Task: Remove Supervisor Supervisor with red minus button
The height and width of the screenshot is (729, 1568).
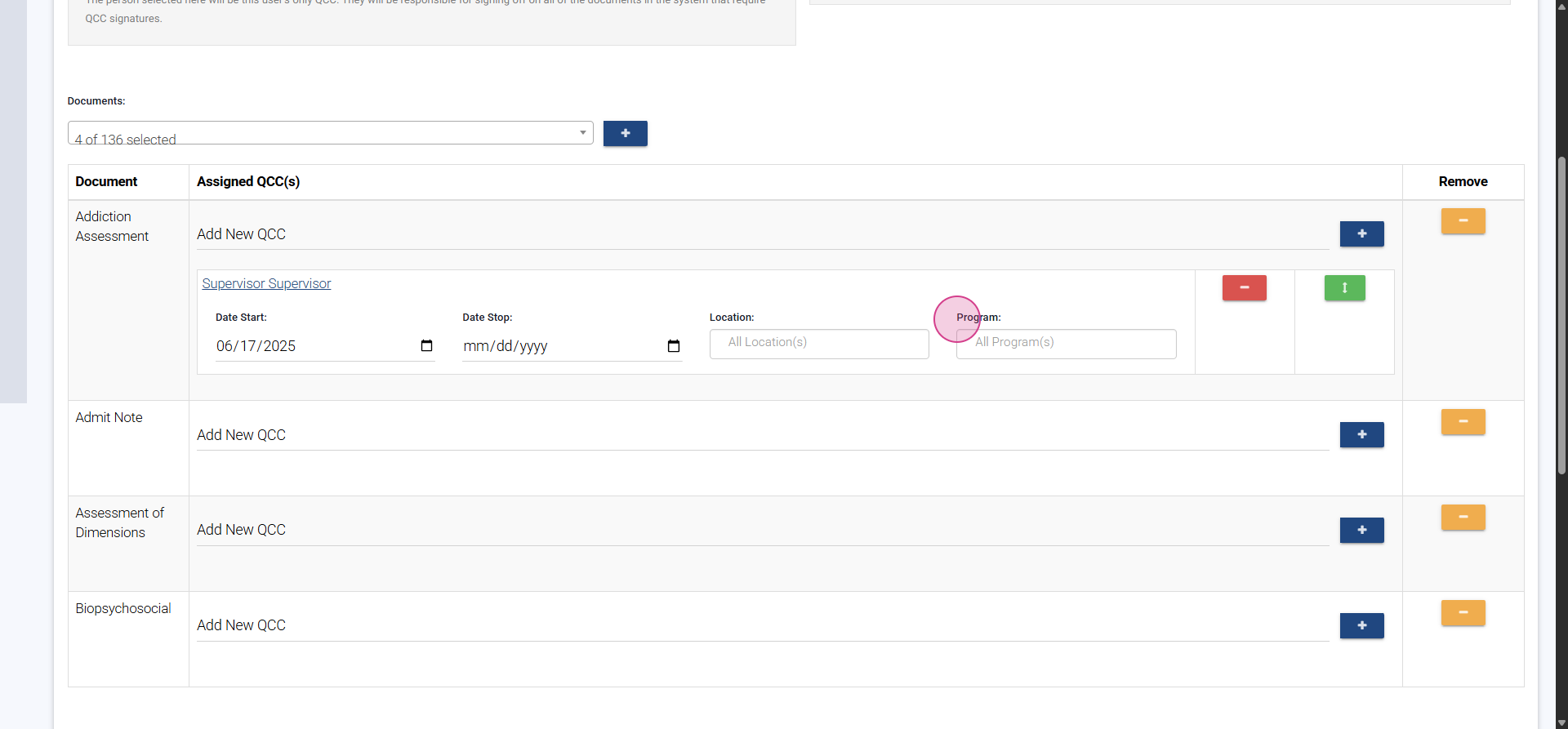Action: tap(1244, 288)
